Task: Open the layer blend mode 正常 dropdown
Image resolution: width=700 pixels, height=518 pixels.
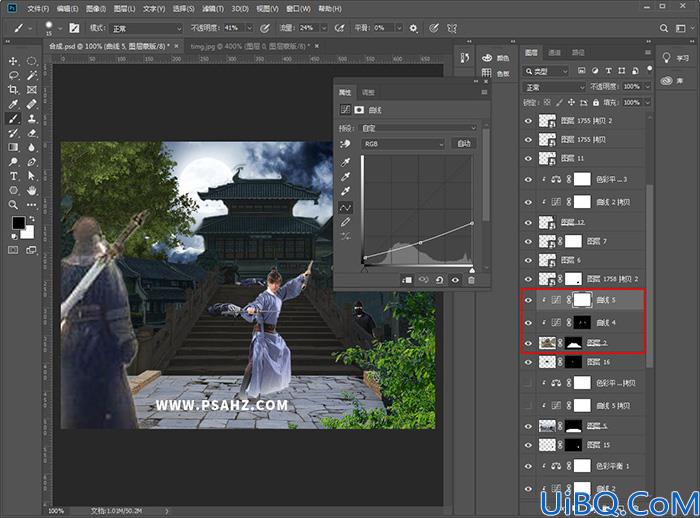Action: tap(554, 87)
